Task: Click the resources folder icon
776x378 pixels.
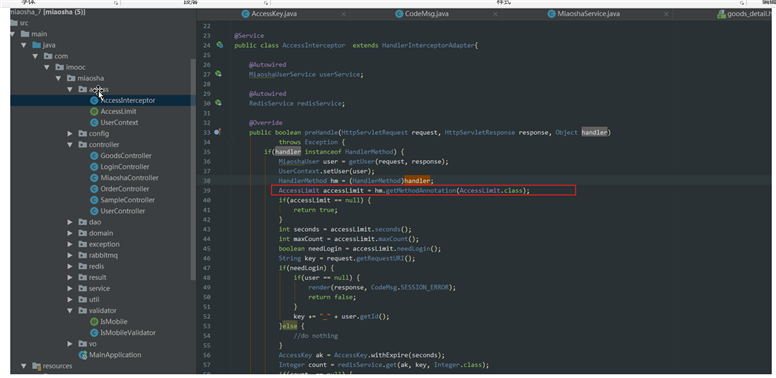Action: pyautogui.click(x=36, y=366)
